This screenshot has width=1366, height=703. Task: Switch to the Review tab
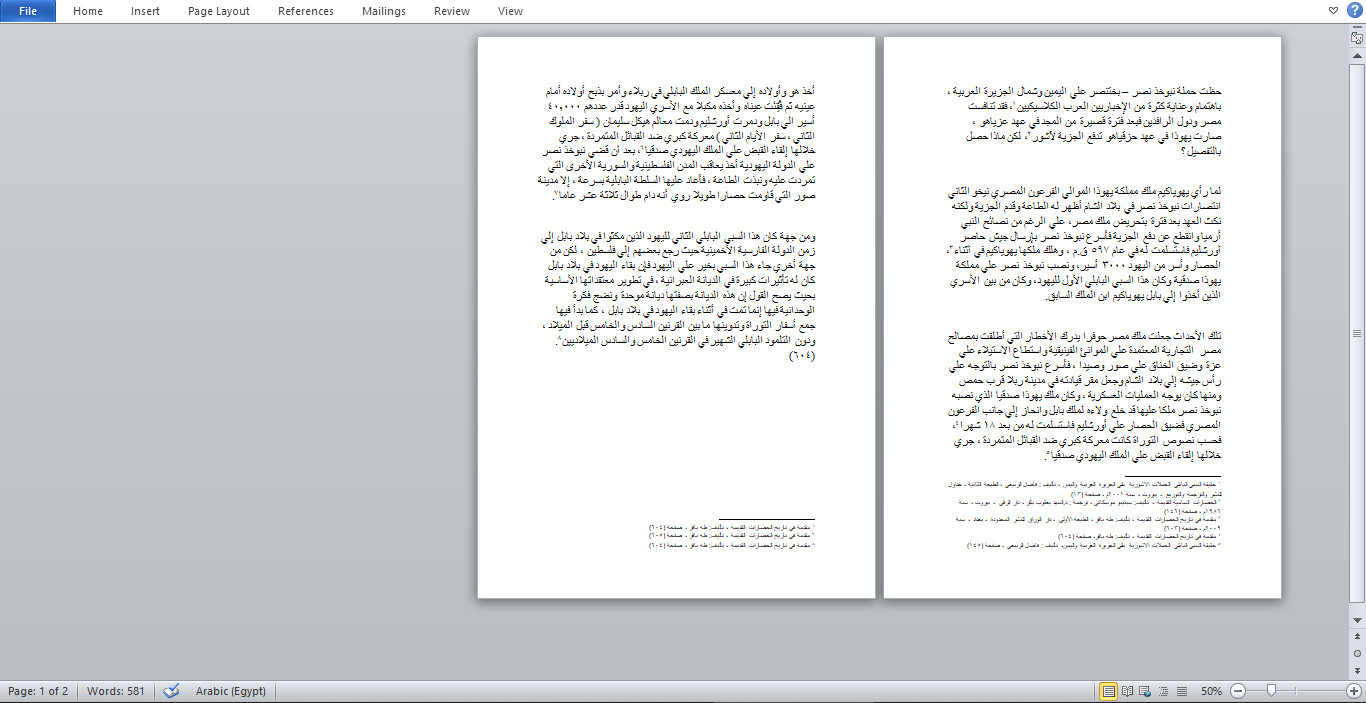[451, 11]
